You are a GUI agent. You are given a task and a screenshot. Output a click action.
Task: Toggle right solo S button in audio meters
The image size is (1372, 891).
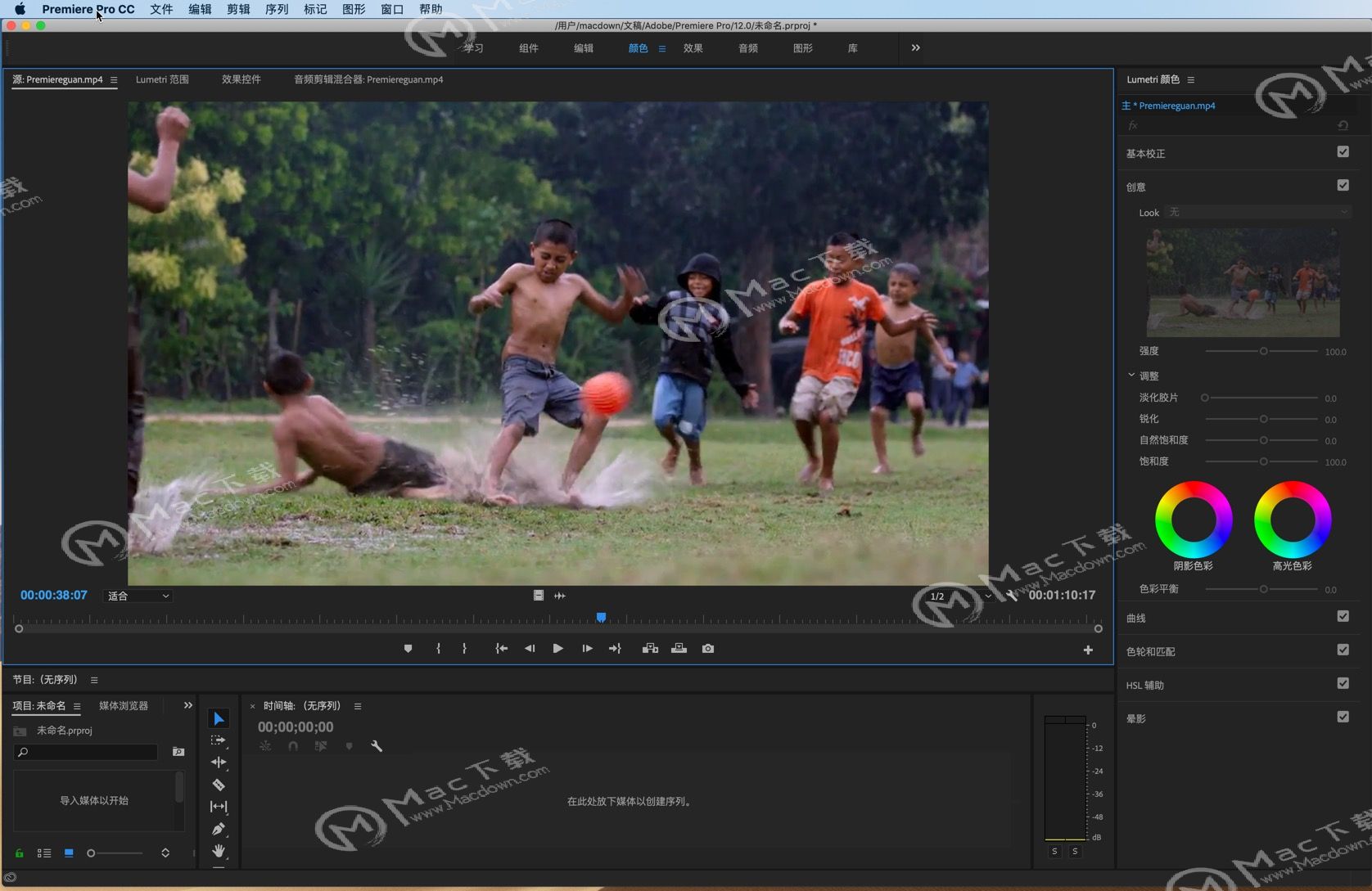click(1075, 852)
